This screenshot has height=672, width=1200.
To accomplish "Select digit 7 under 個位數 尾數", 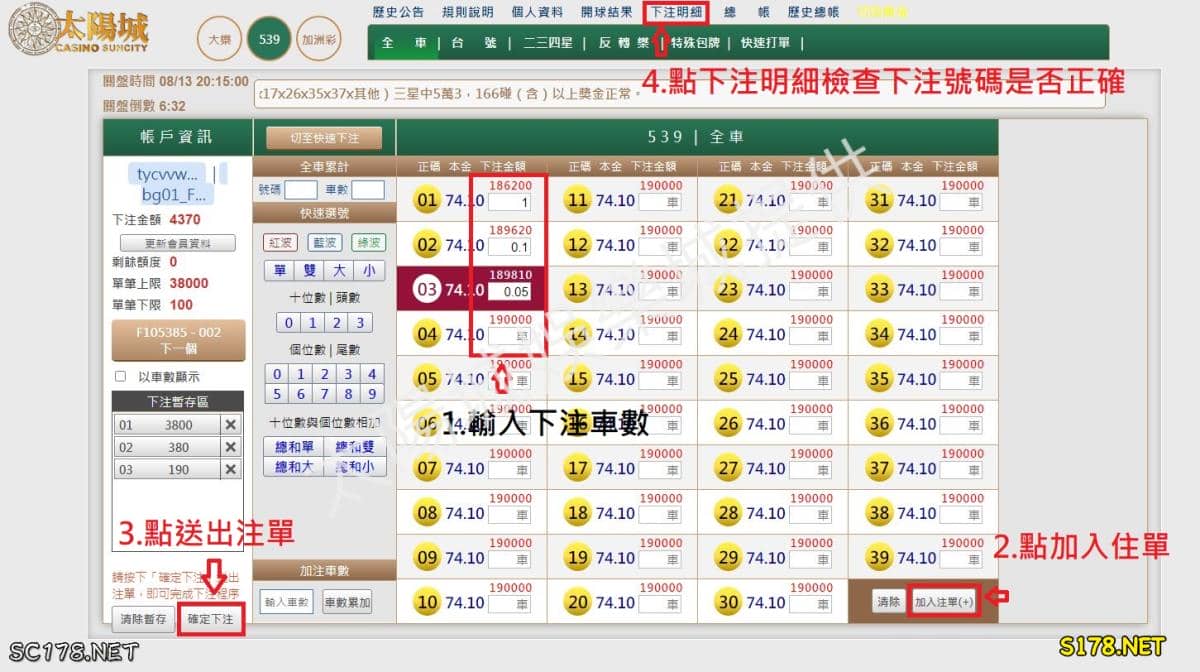I will click(x=324, y=394).
